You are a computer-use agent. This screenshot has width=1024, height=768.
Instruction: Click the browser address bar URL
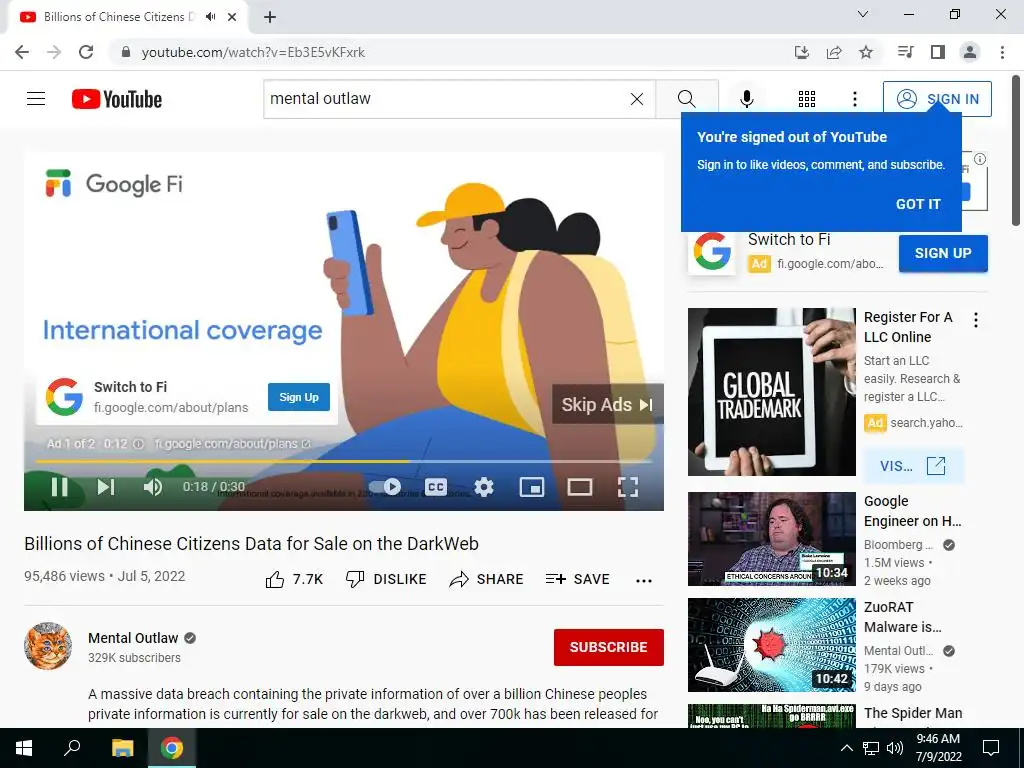253,52
